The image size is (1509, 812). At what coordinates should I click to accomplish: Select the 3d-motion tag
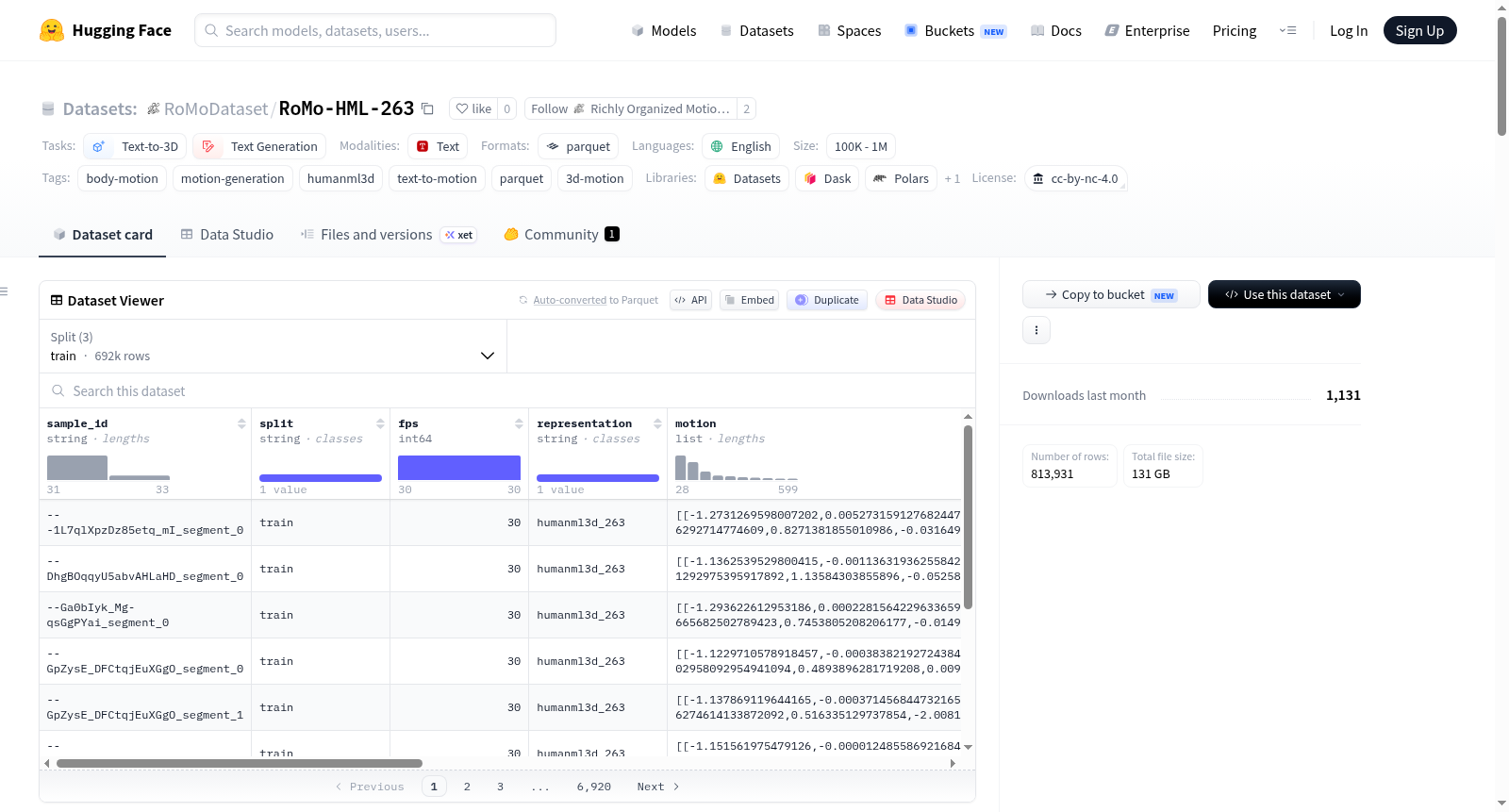(x=595, y=178)
